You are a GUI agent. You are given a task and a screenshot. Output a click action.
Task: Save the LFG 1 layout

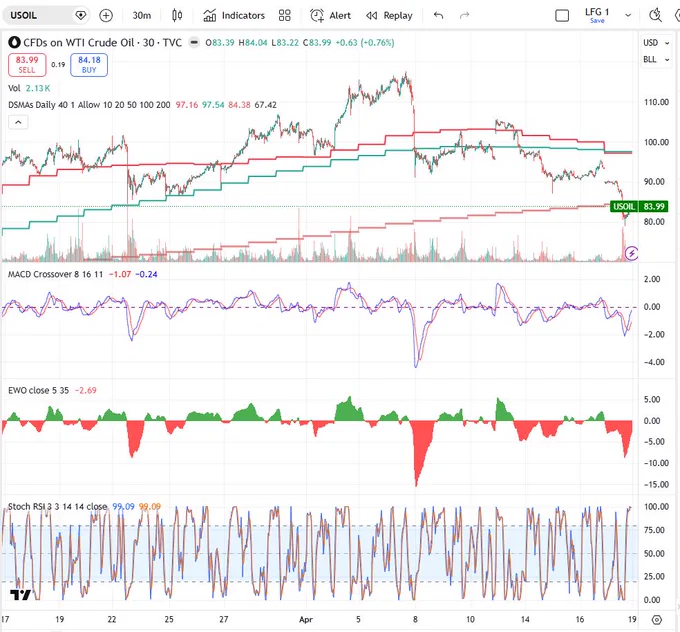(597, 20)
